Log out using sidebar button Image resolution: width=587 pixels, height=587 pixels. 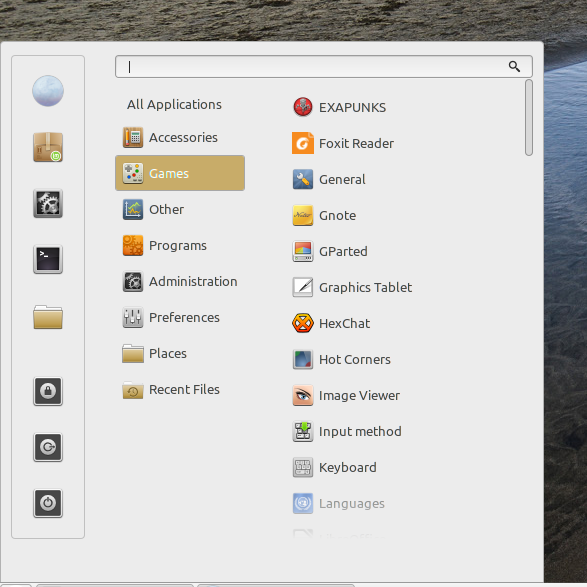point(48,447)
